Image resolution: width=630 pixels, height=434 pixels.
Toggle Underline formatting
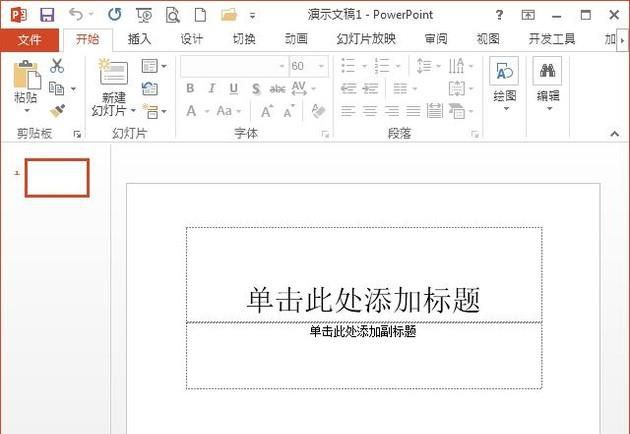[x=233, y=88]
